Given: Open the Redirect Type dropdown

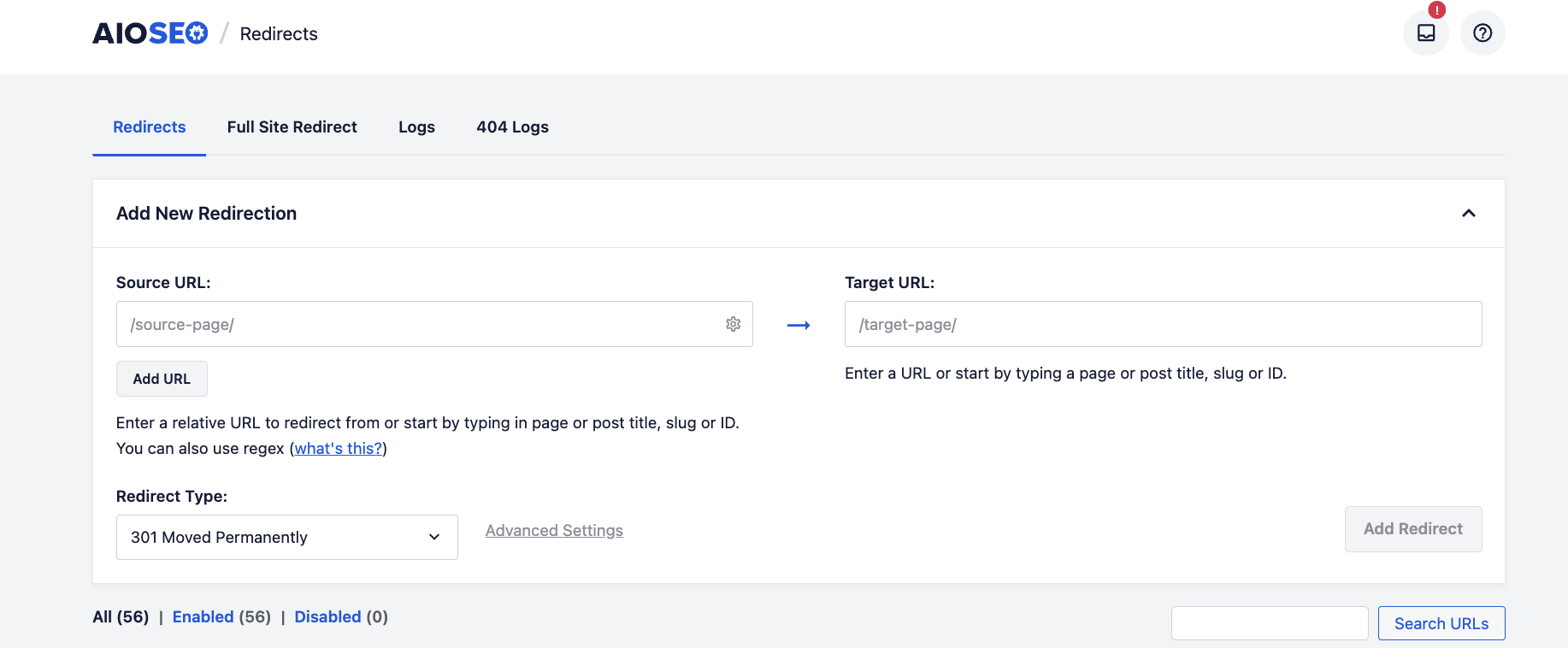Looking at the screenshot, I should pos(286,537).
